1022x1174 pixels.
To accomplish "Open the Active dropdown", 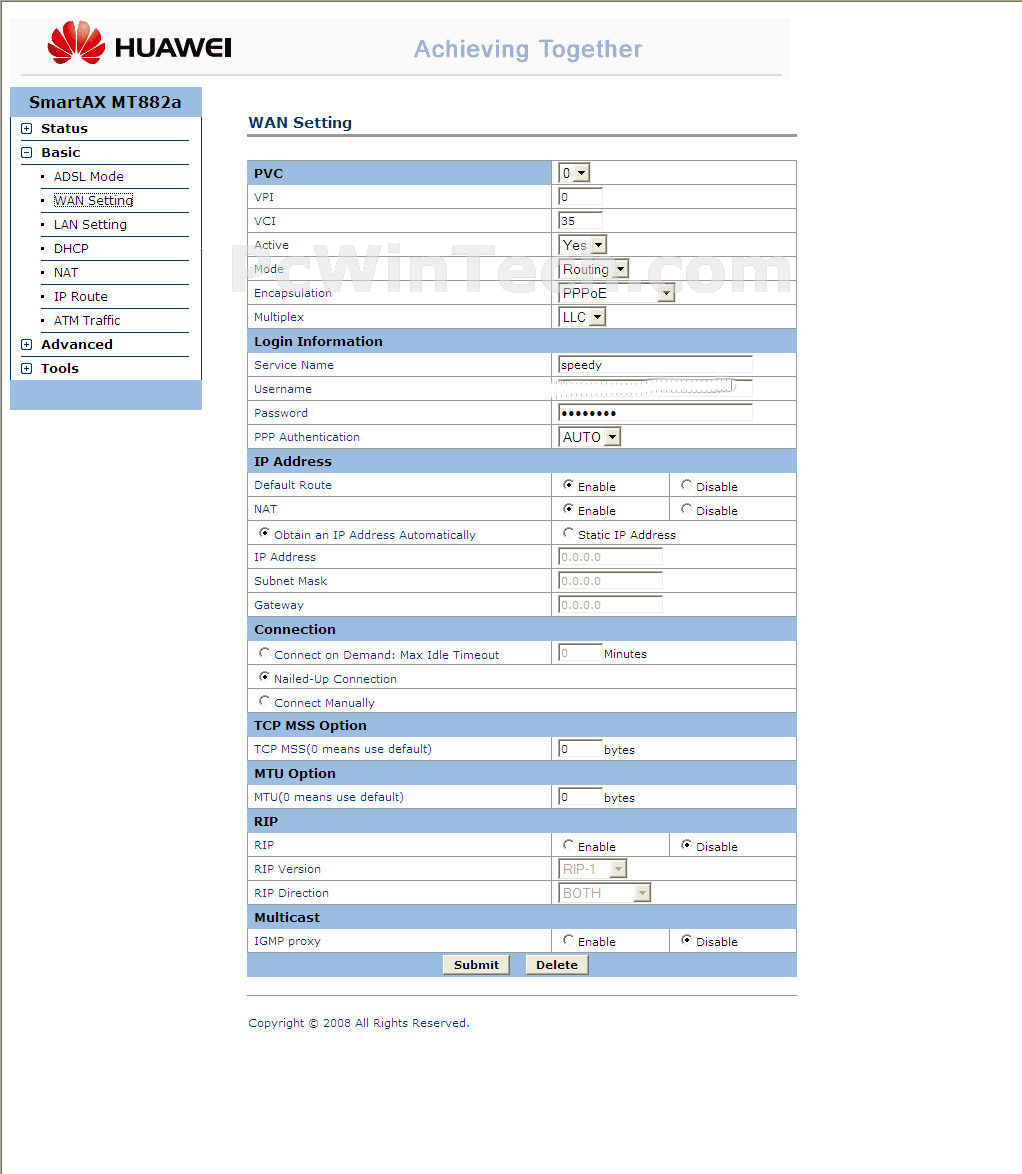I will (583, 245).
